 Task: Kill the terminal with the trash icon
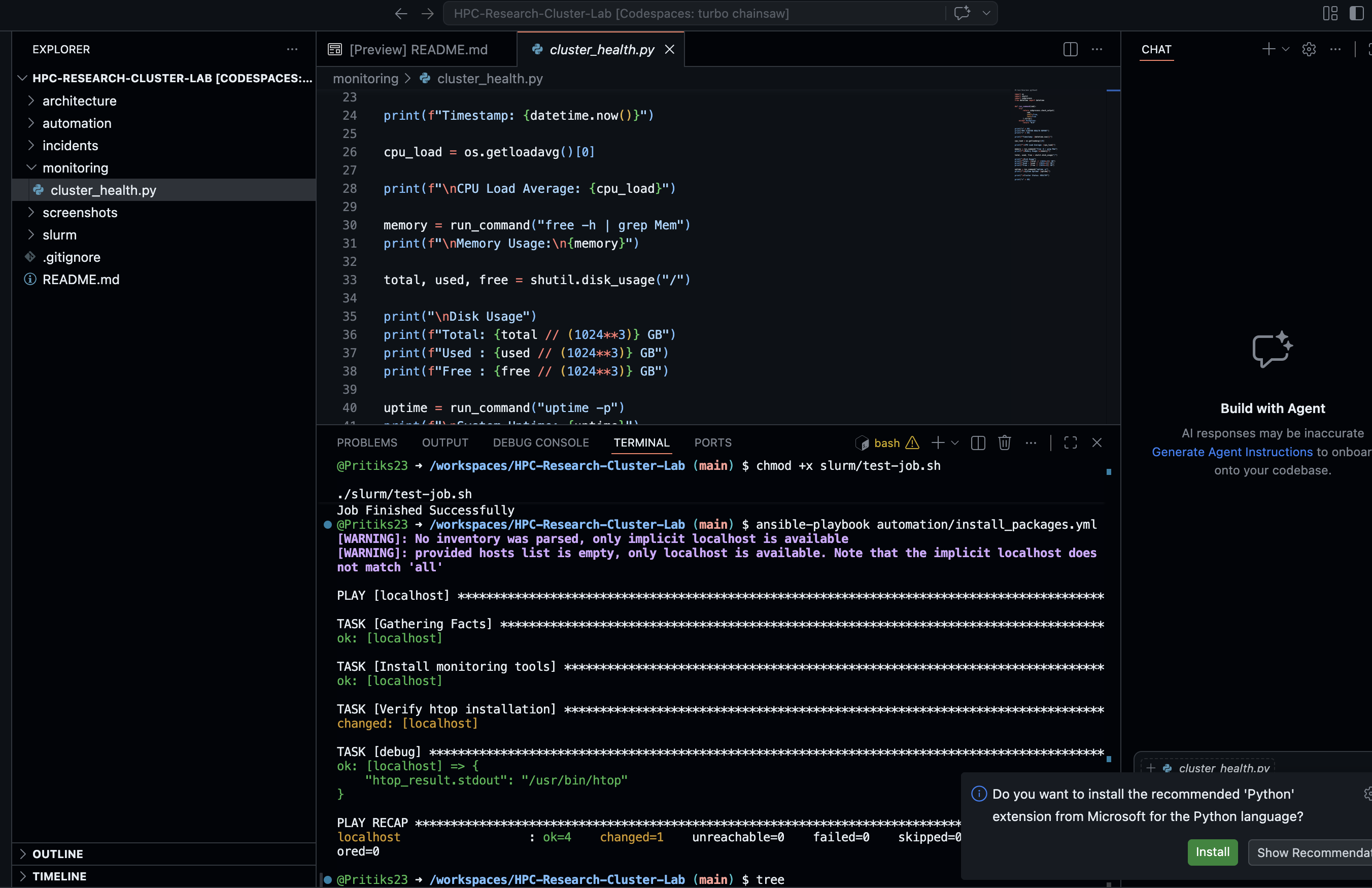1005,443
